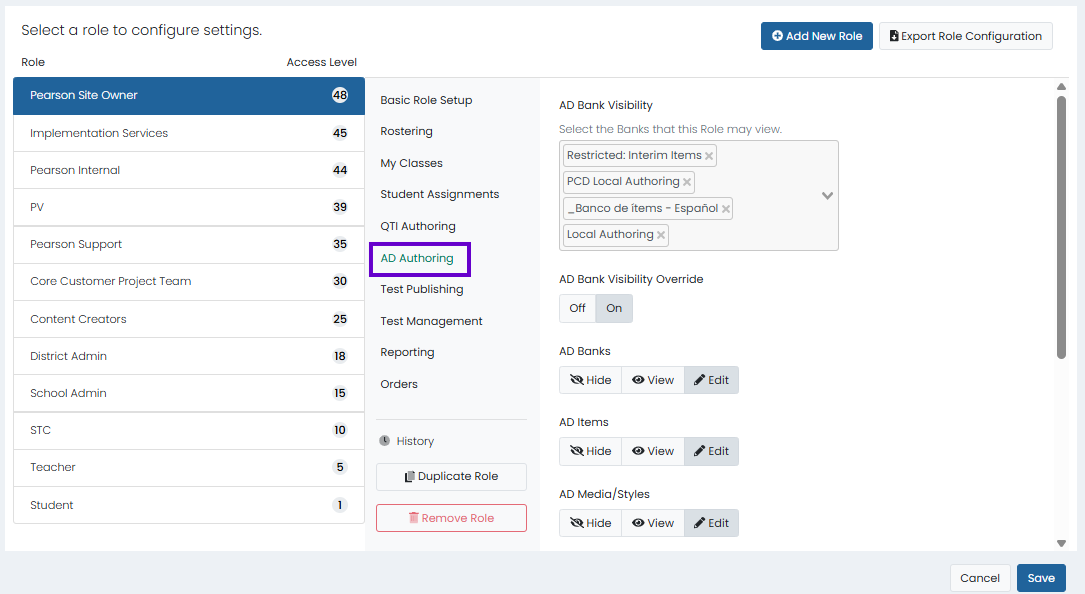Click the History clock icon
The width and height of the screenshot is (1085, 594).
(385, 440)
